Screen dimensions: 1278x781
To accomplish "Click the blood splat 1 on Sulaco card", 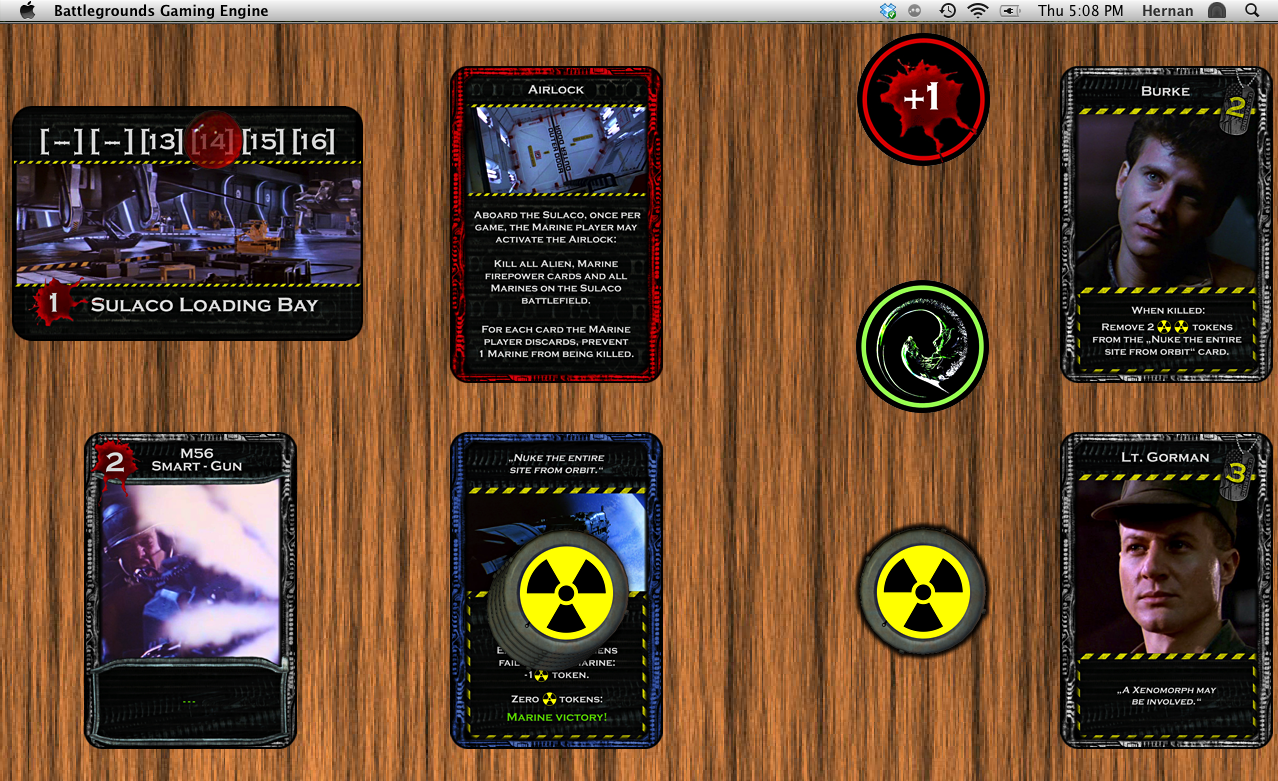I will [x=53, y=303].
